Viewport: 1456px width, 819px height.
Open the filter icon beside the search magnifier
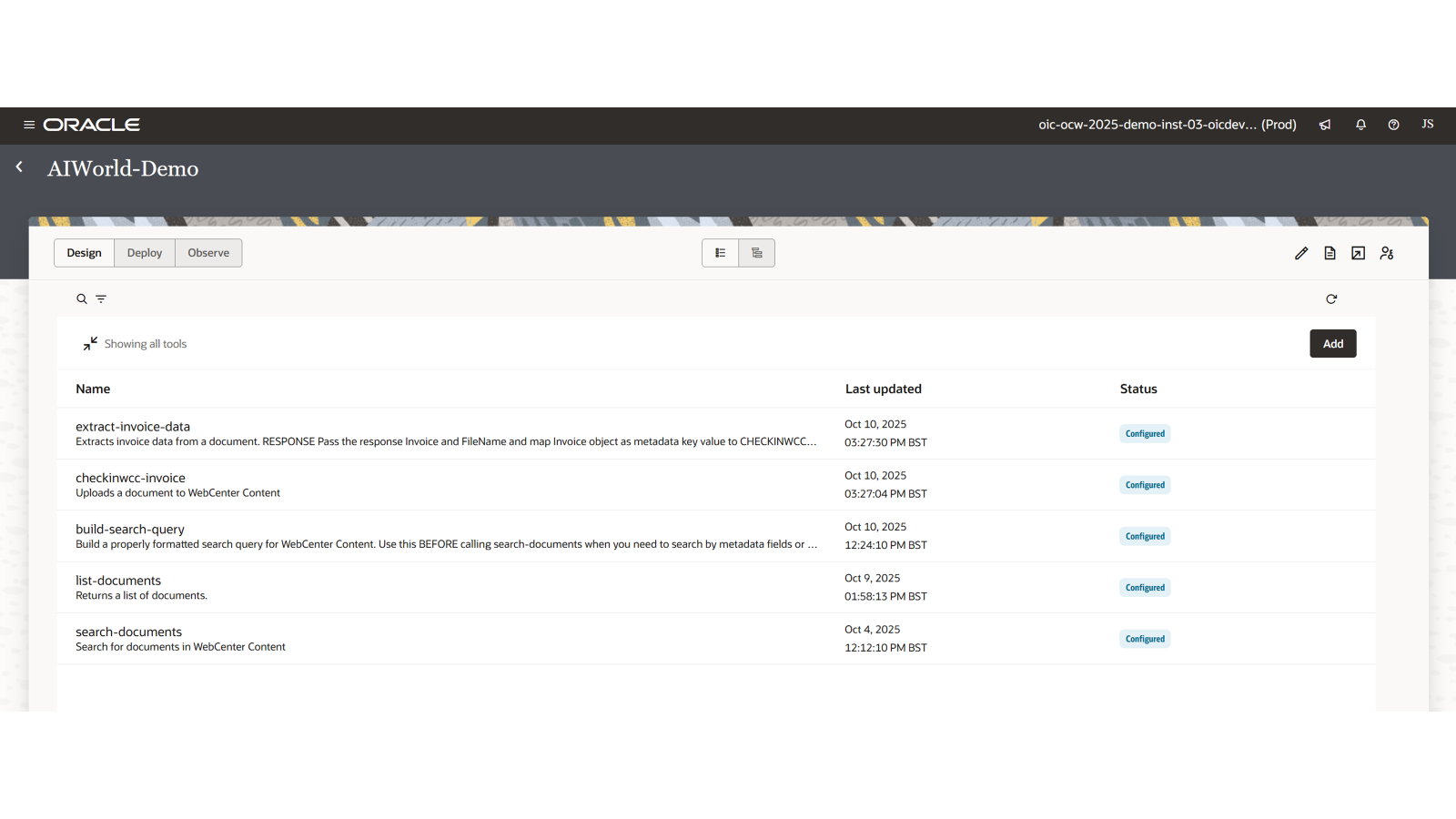[101, 298]
